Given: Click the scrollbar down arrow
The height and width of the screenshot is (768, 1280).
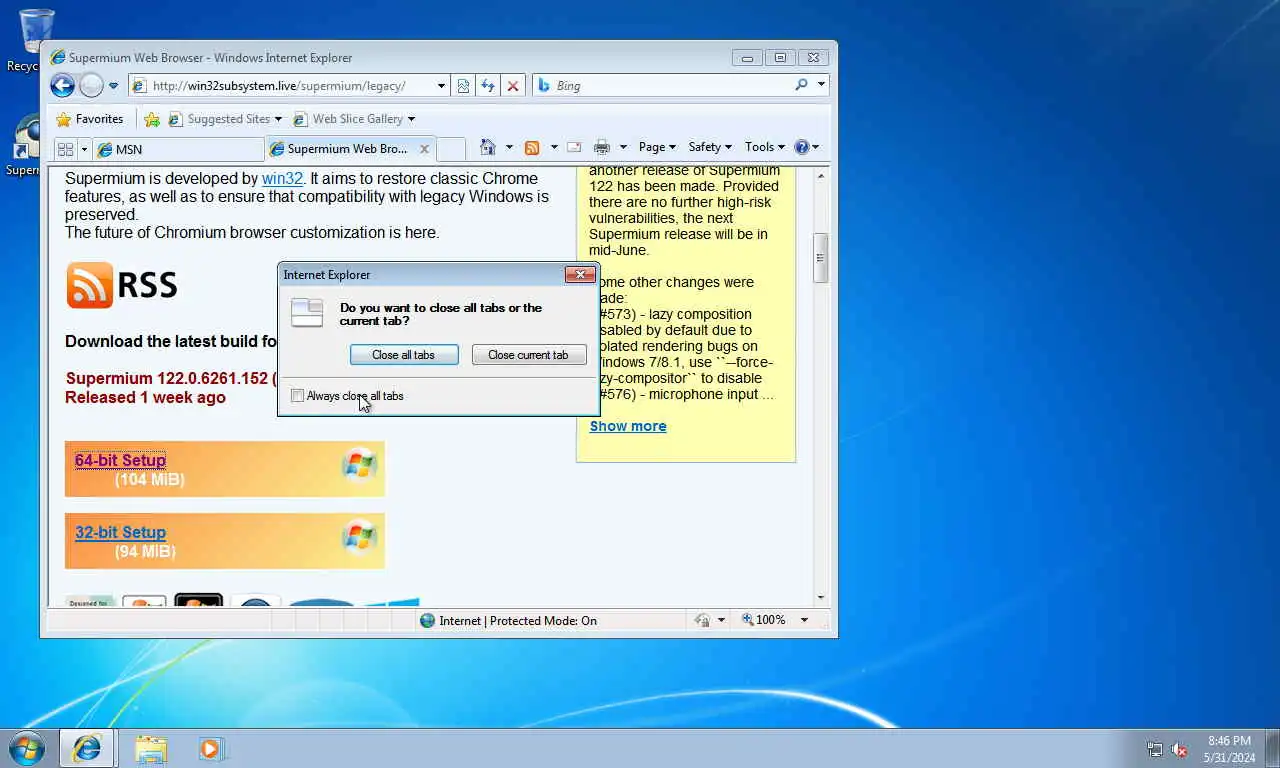Looking at the screenshot, I should tap(821, 597).
